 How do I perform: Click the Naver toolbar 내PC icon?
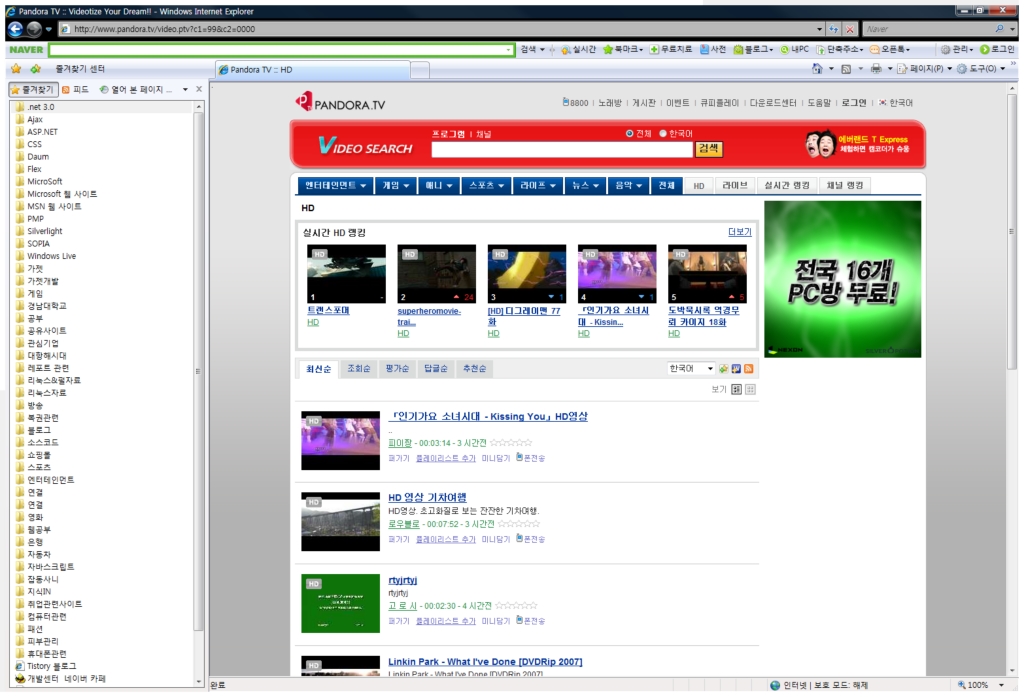point(795,50)
